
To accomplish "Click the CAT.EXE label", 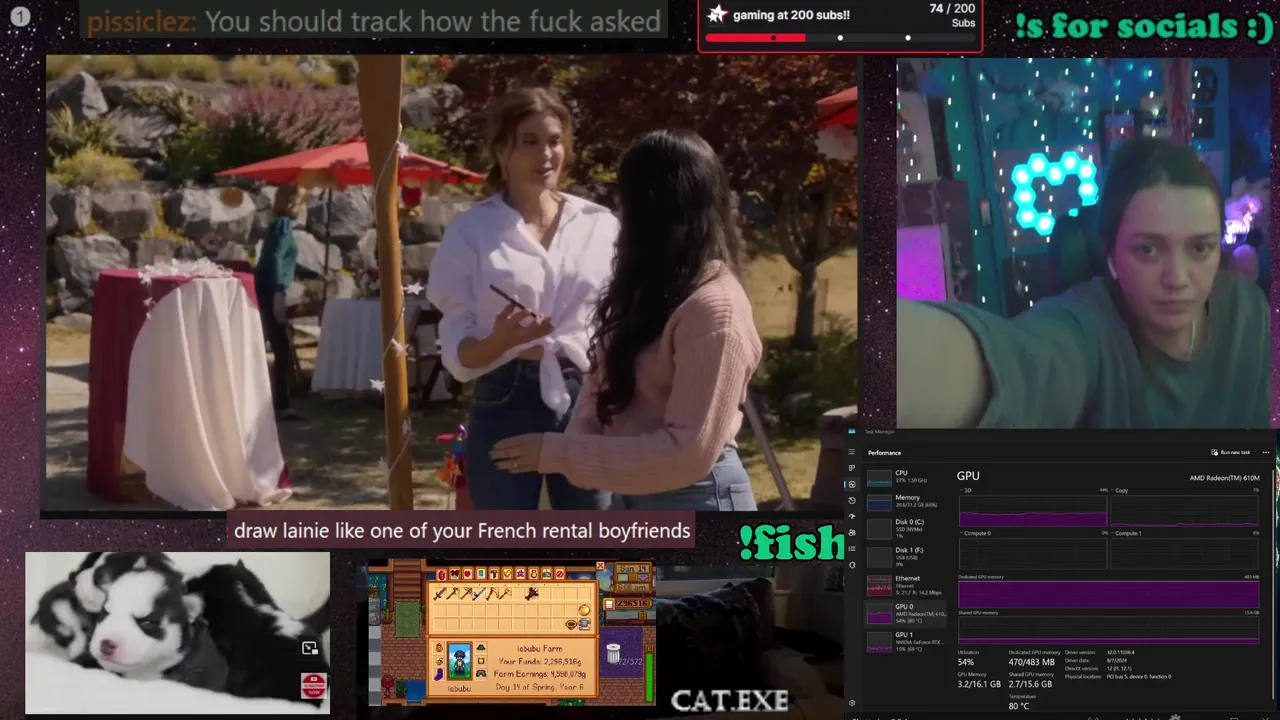I will pyautogui.click(x=729, y=700).
